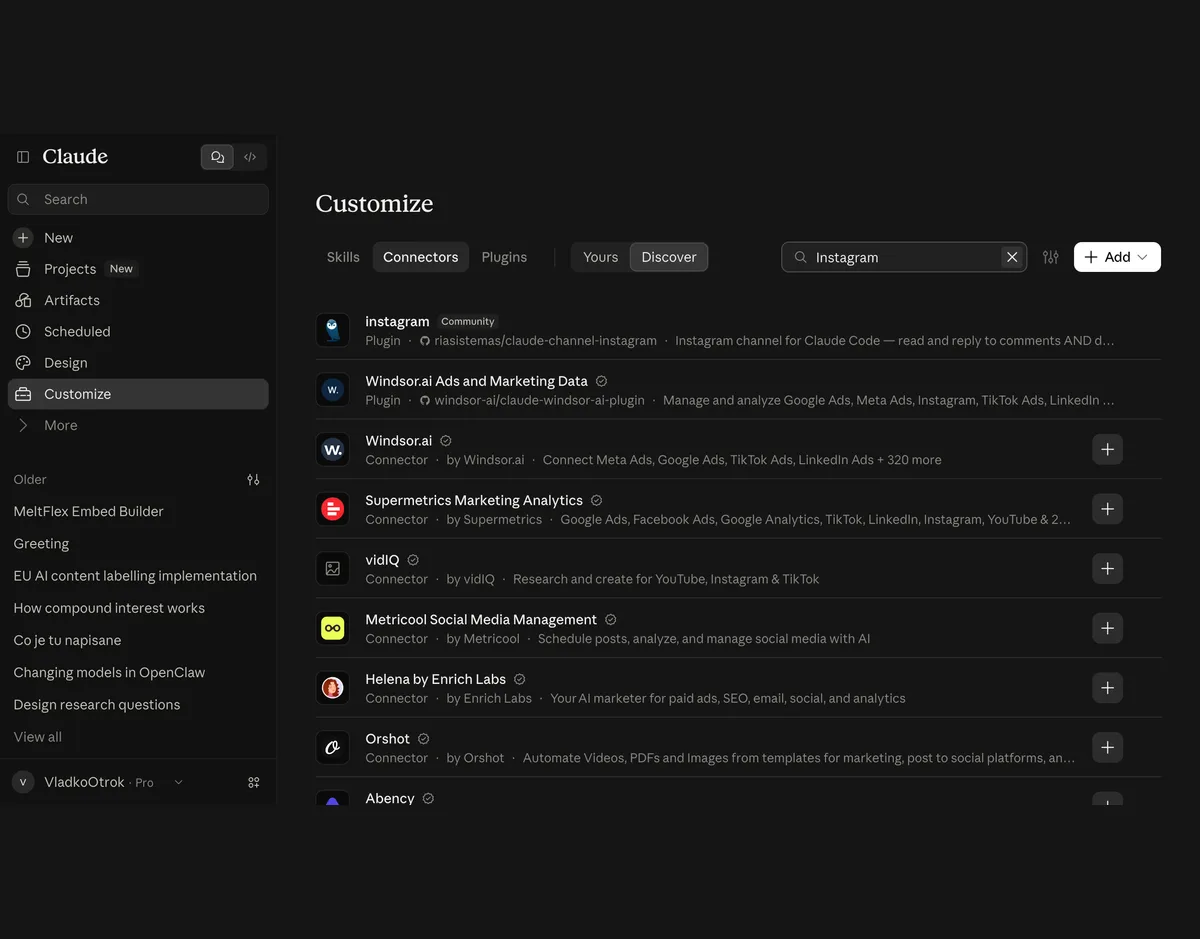The width and height of the screenshot is (1200, 939).
Task: Switch to chat mode icon
Action: pyautogui.click(x=217, y=157)
